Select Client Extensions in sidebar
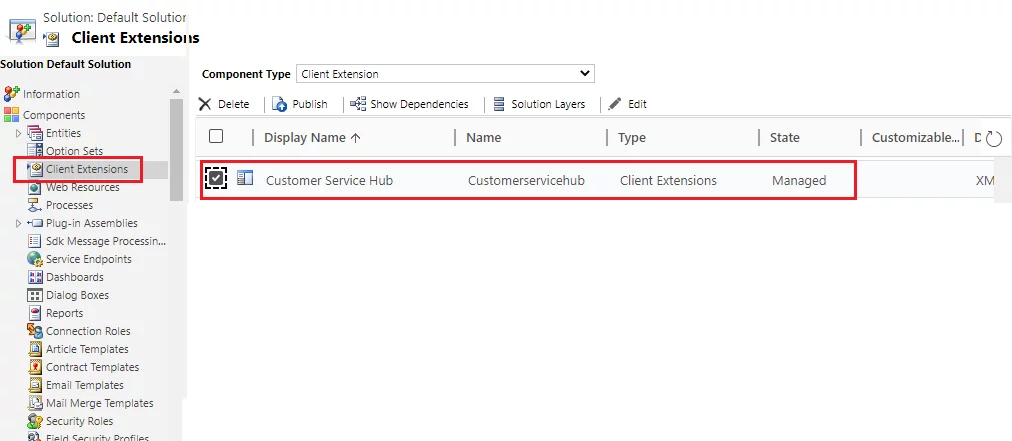Image resolution: width=1012 pixels, height=441 pixels. (x=86, y=169)
